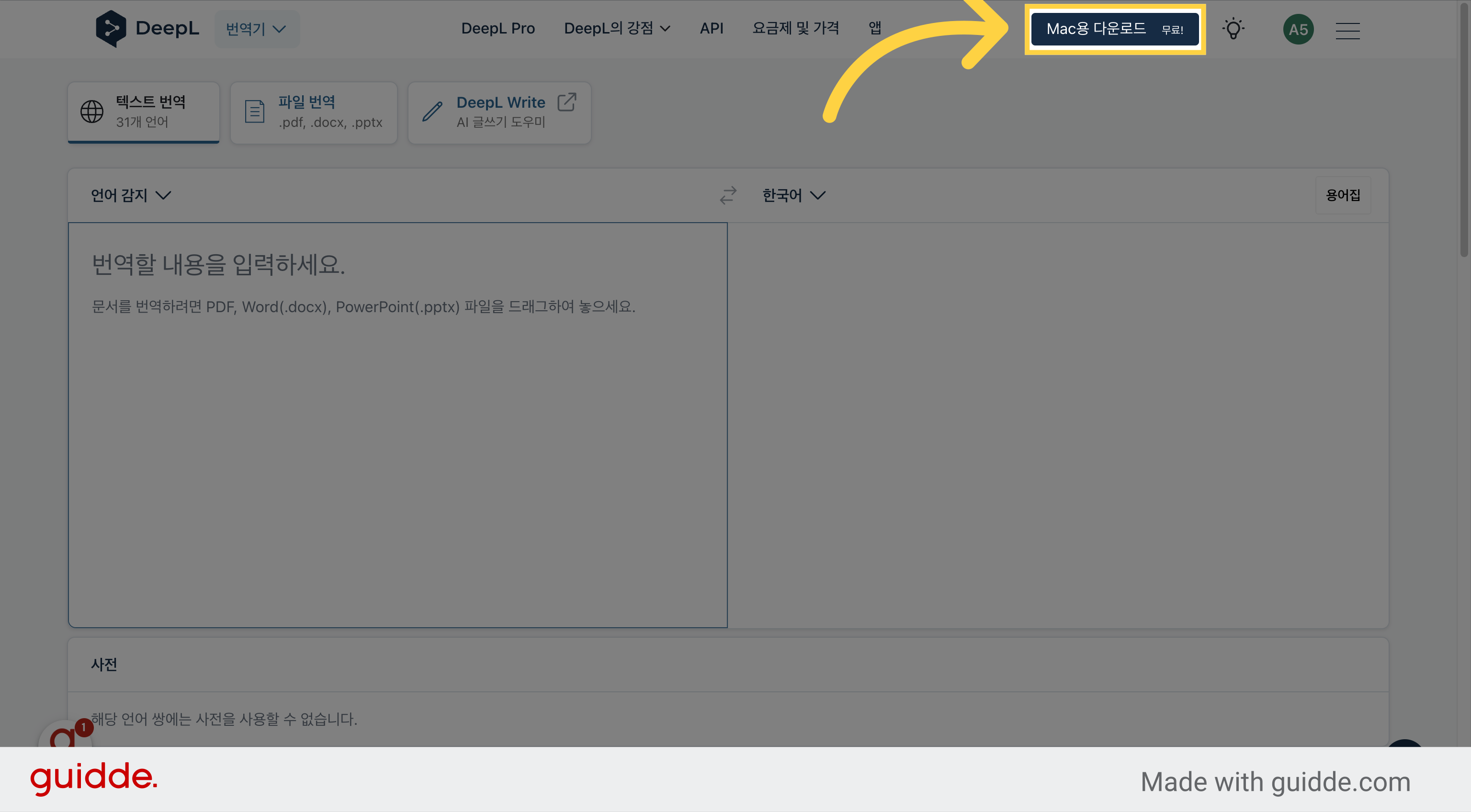The image size is (1471, 812).
Task: Open the 한국어 target language dropdown
Action: click(x=794, y=195)
